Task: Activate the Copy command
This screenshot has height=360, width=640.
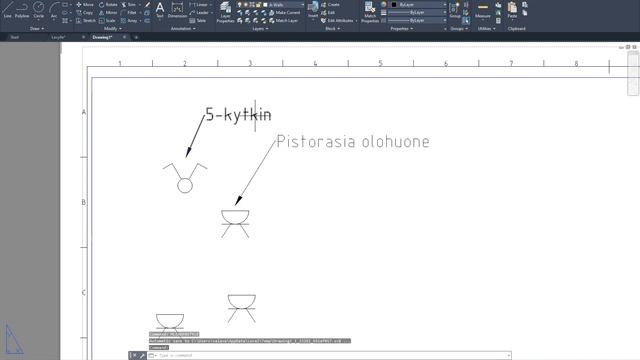Action: click(85, 13)
